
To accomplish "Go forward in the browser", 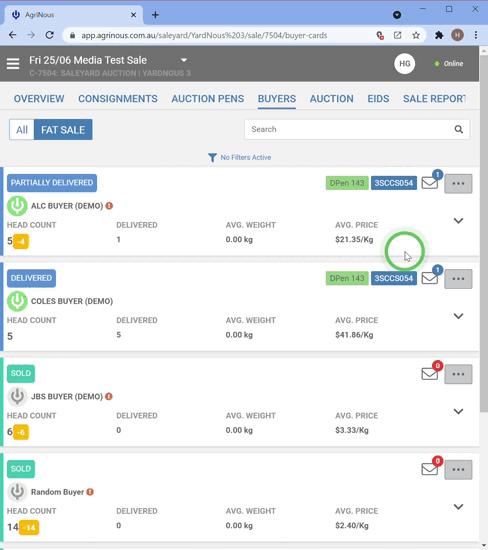I will click(x=31, y=35).
